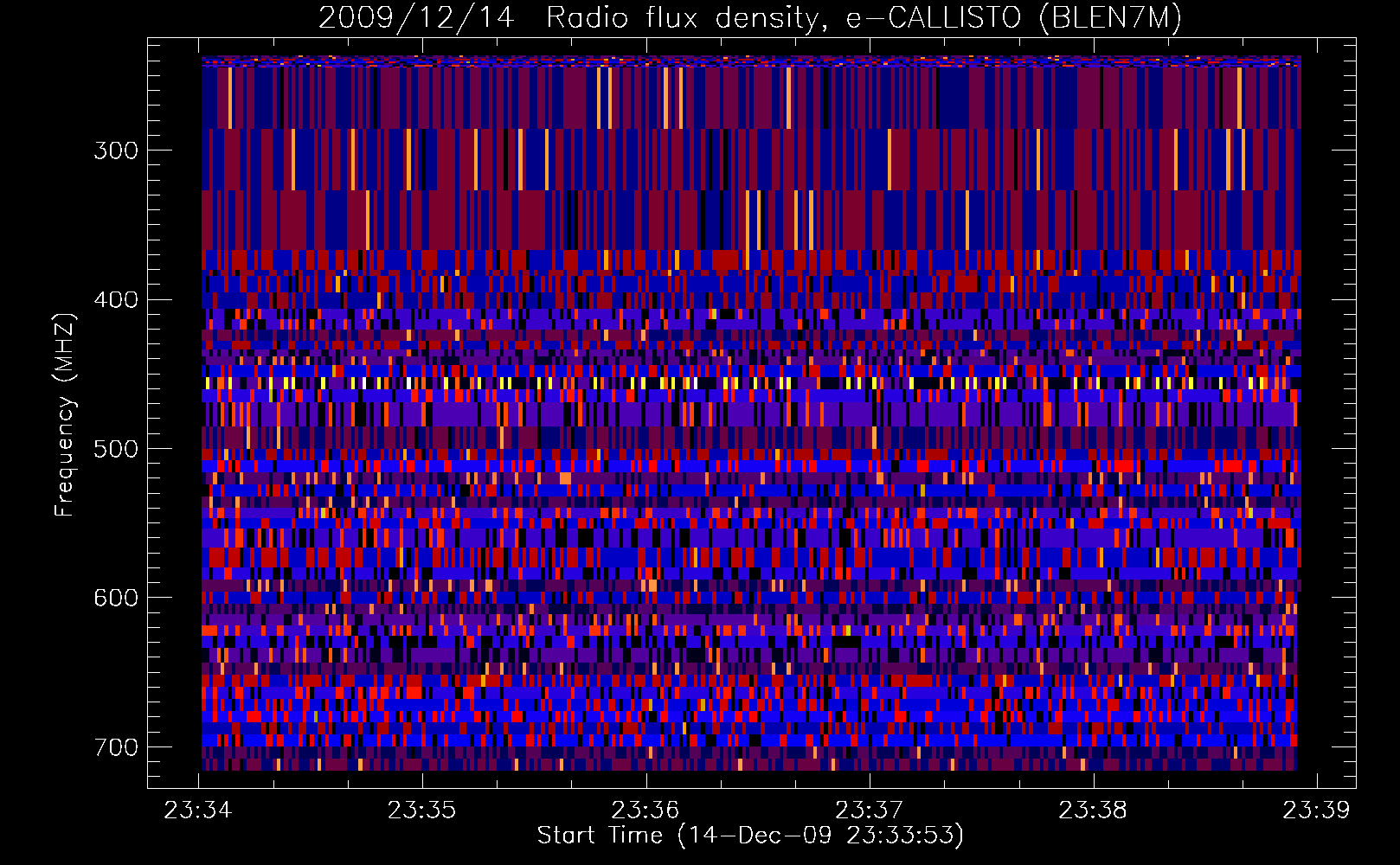Click the "Start Time (14-Dec-09 23:33:53)" axis label
The height and width of the screenshot is (865, 1400).
point(750,836)
